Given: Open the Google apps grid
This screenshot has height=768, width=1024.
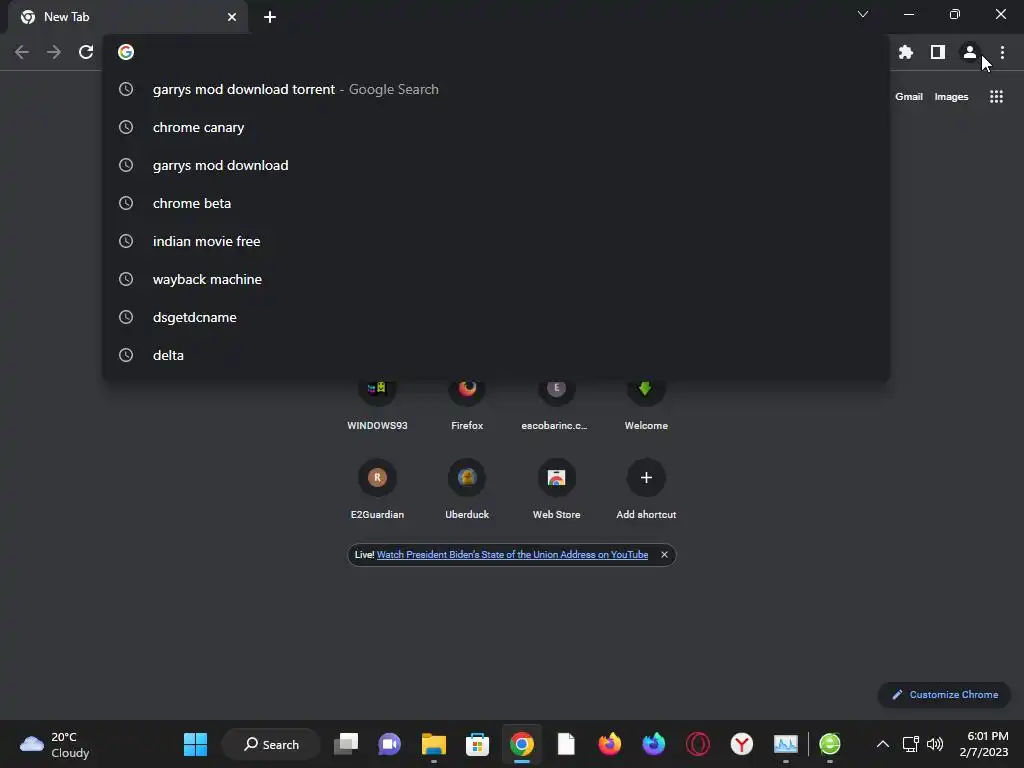Looking at the screenshot, I should coord(996,97).
